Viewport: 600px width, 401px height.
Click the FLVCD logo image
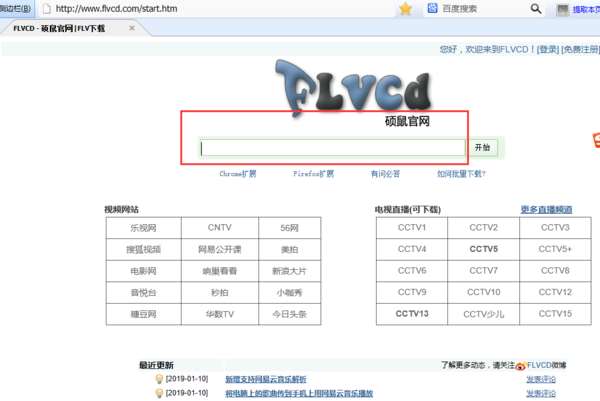point(354,87)
